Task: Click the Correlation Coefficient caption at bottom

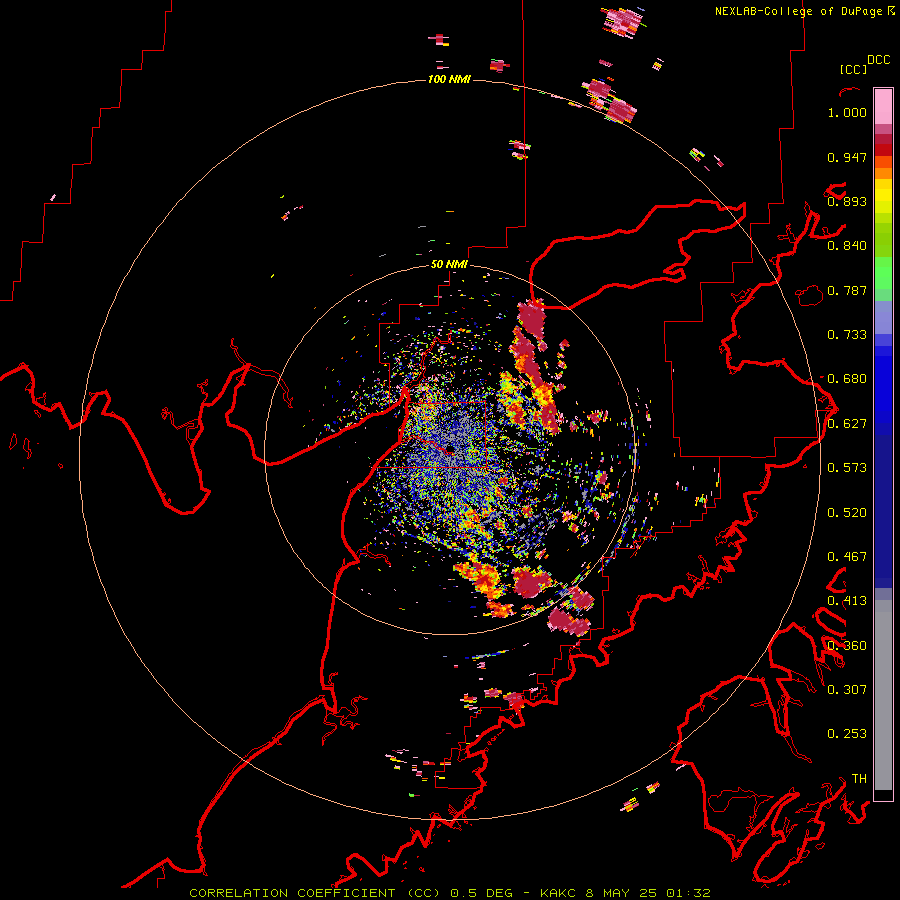Action: (449, 893)
